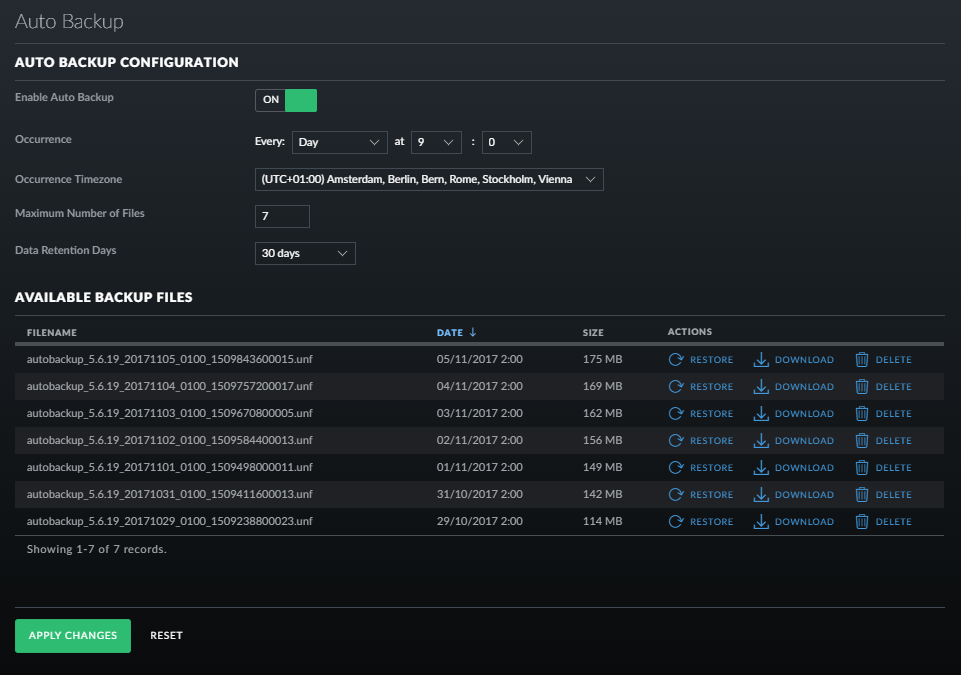Click trash icon for 03/11/2017 backup
Image resolution: width=961 pixels, height=675 pixels.
[862, 414]
